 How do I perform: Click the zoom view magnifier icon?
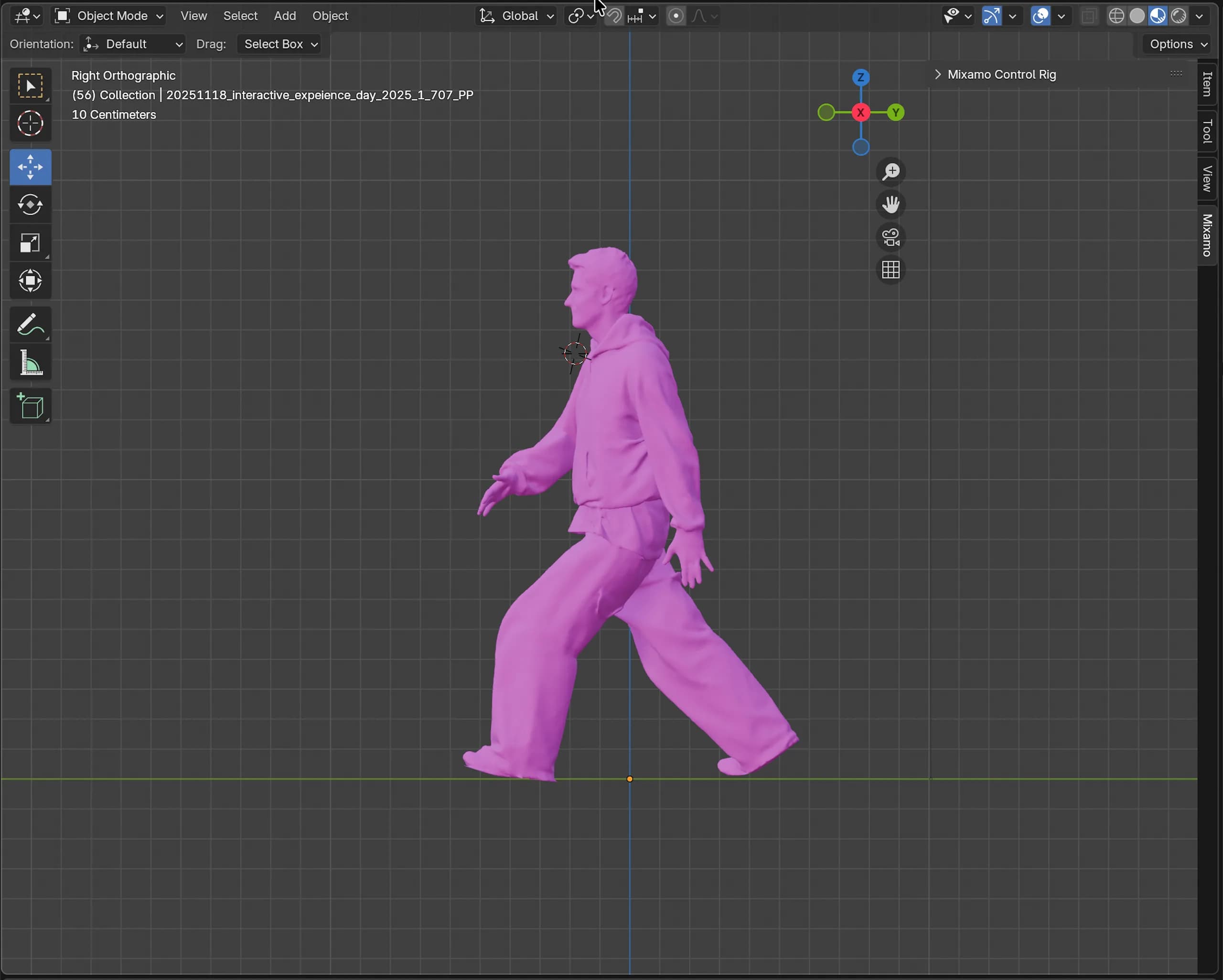pyautogui.click(x=890, y=172)
